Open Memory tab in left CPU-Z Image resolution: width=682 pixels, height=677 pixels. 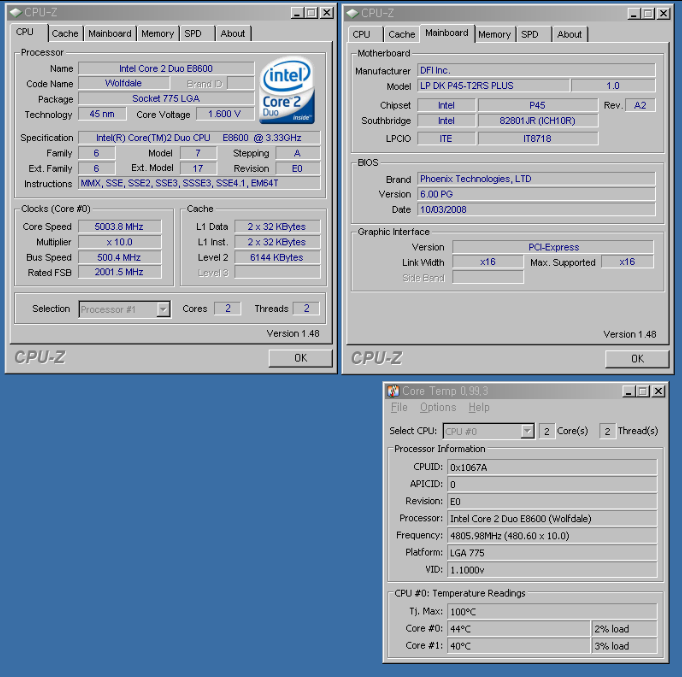pos(157,33)
